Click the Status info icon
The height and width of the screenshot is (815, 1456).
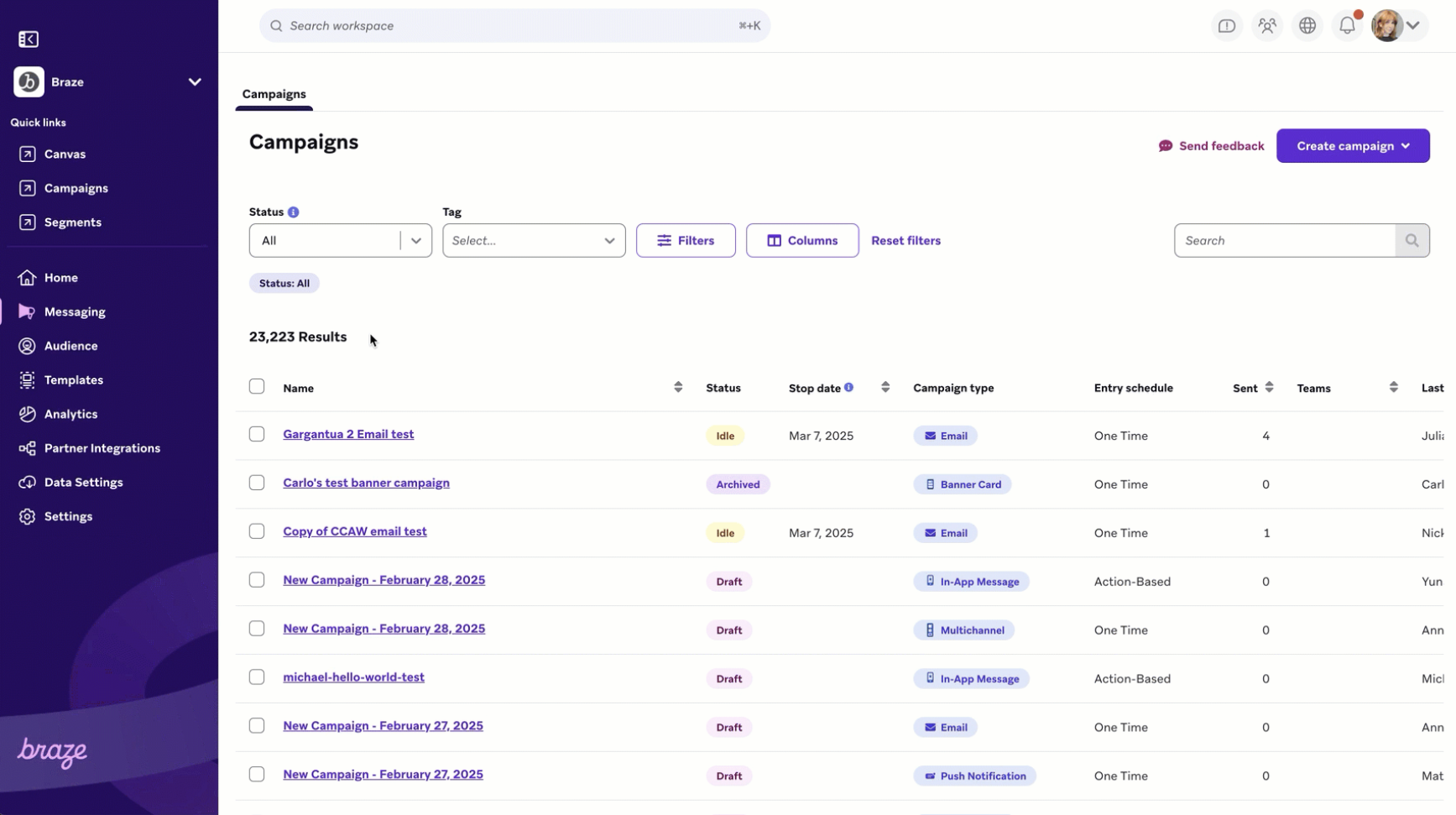point(294,212)
